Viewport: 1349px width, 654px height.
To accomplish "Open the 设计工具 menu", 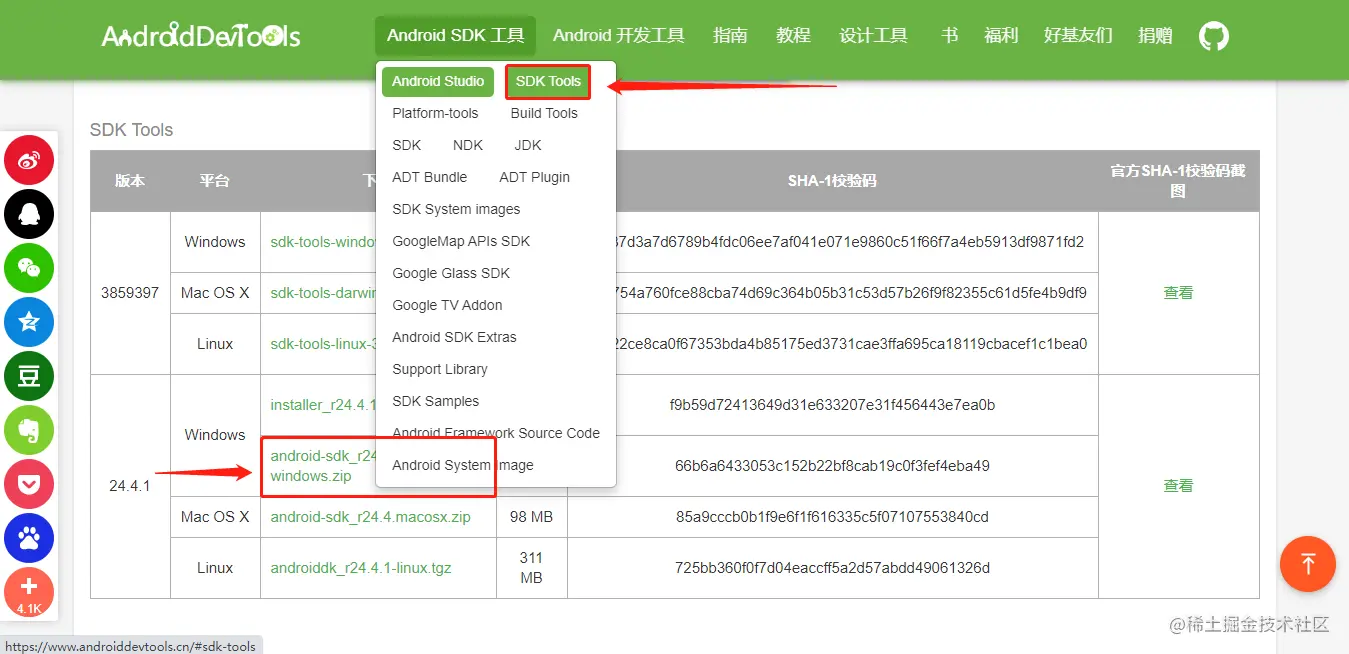I will (873, 36).
